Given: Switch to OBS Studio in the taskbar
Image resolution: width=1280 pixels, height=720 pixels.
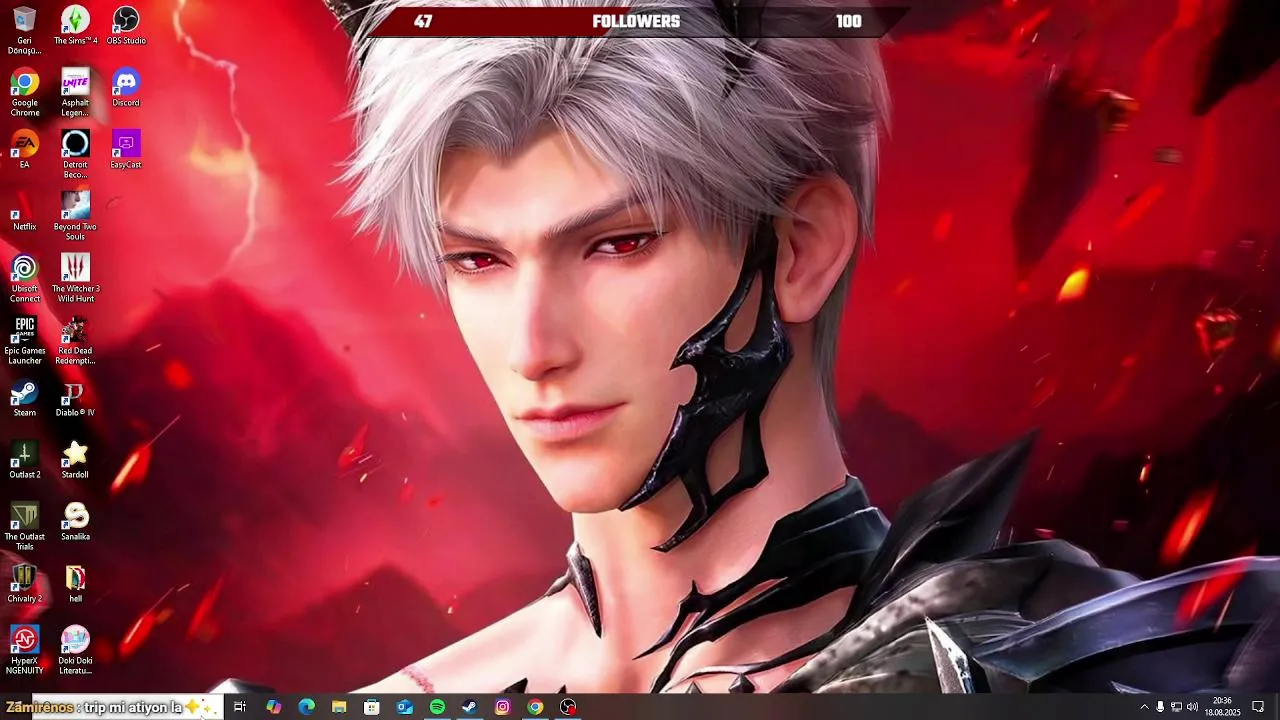Looking at the screenshot, I should click(x=568, y=707).
